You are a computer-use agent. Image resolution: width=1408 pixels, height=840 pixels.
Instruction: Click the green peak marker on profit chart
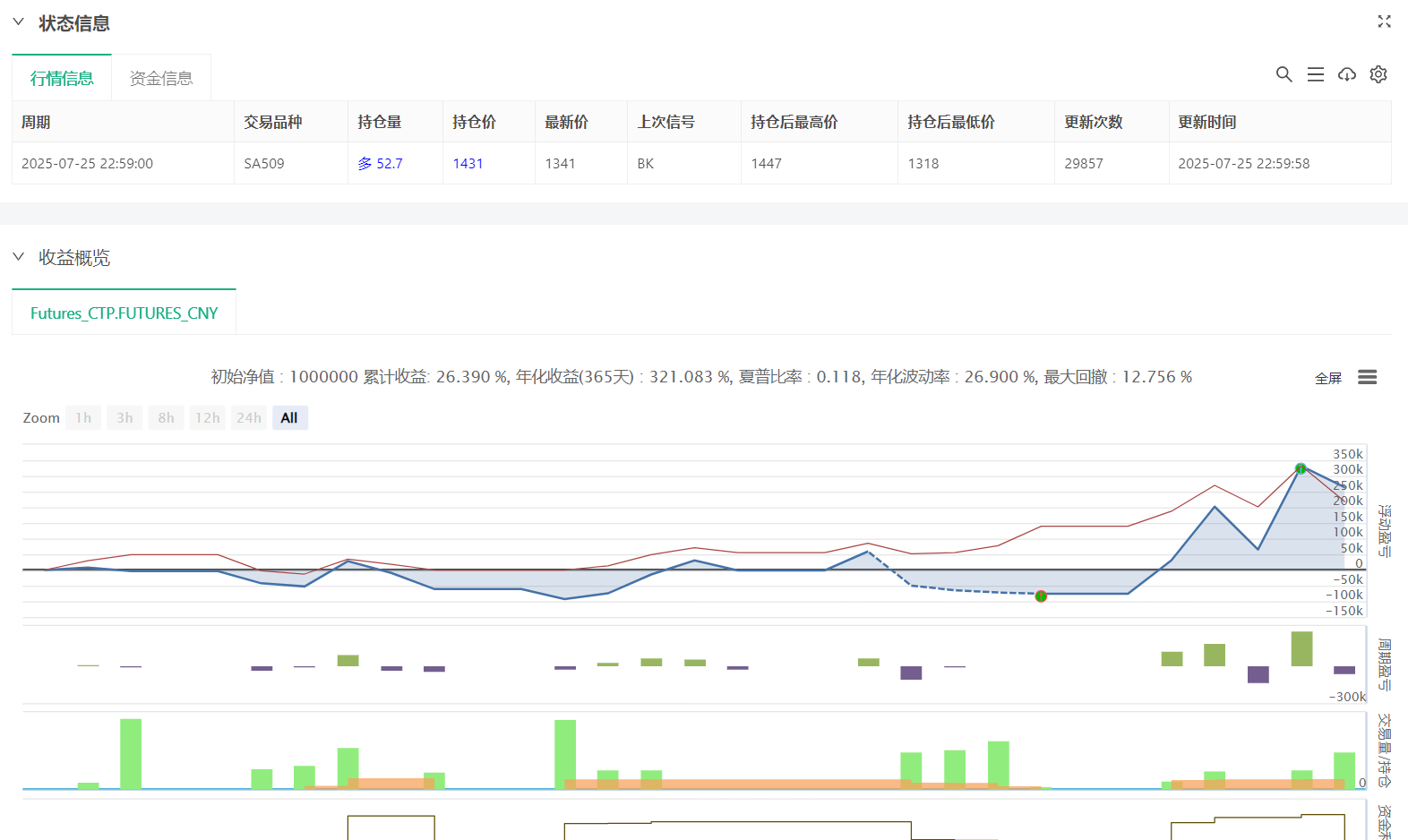click(x=1301, y=468)
